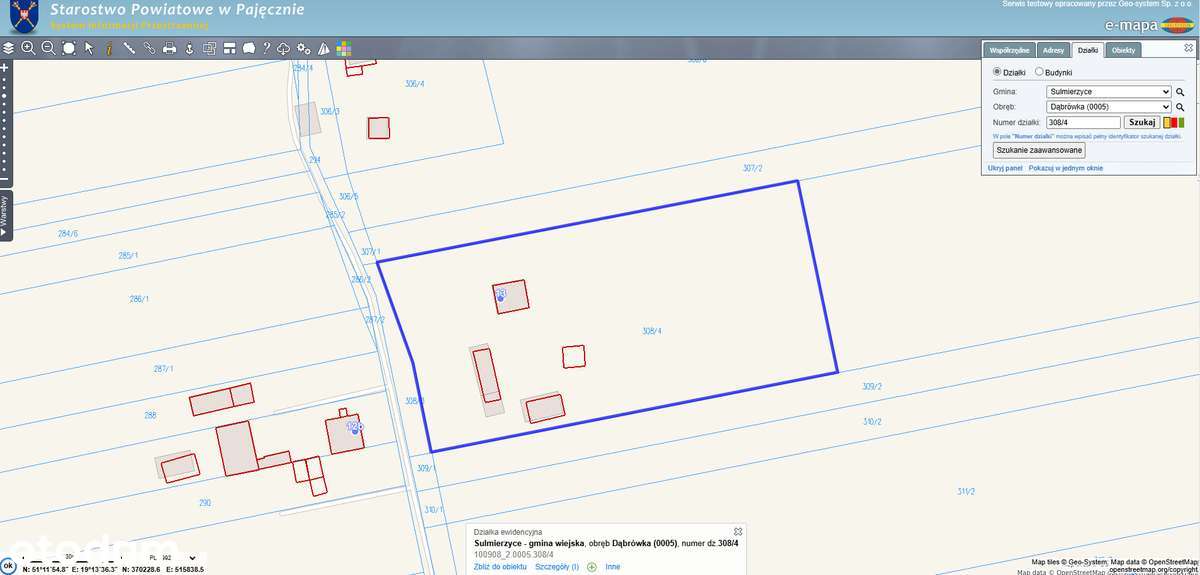Select the zoom out magnifier tool
Viewport: 1200px width, 575px height.
pos(48,48)
